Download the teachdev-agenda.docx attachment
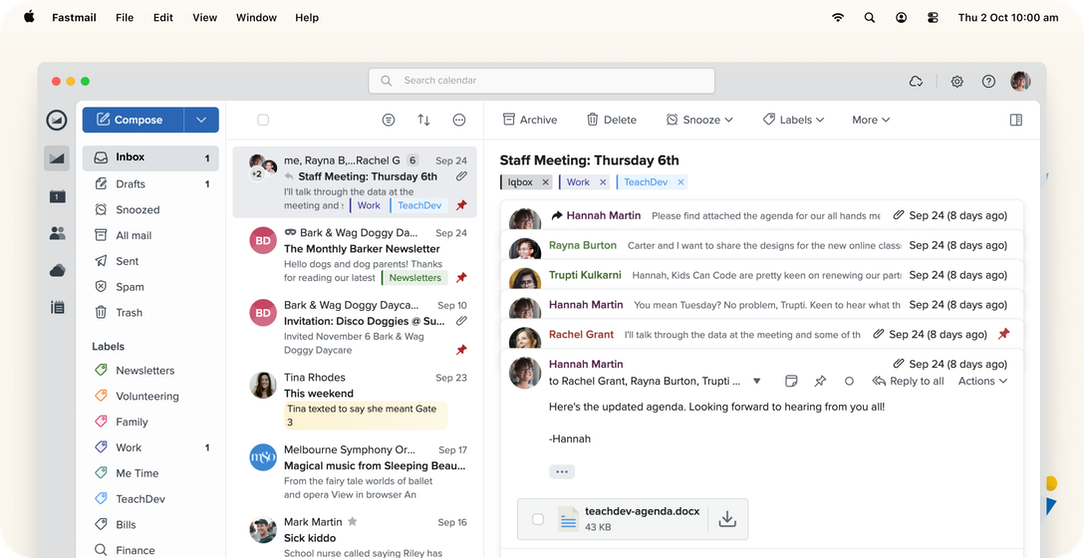The image size is (1084, 558). (727, 519)
